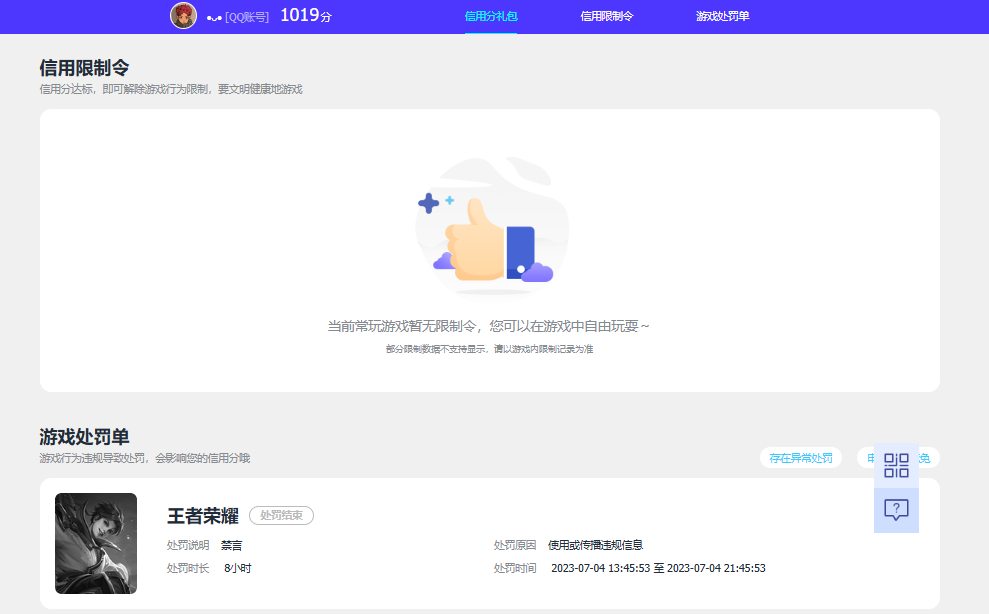Viewport: 989px width, 614px height.
Task: Click the 信用分达标 subtitle text
Action: 171,90
